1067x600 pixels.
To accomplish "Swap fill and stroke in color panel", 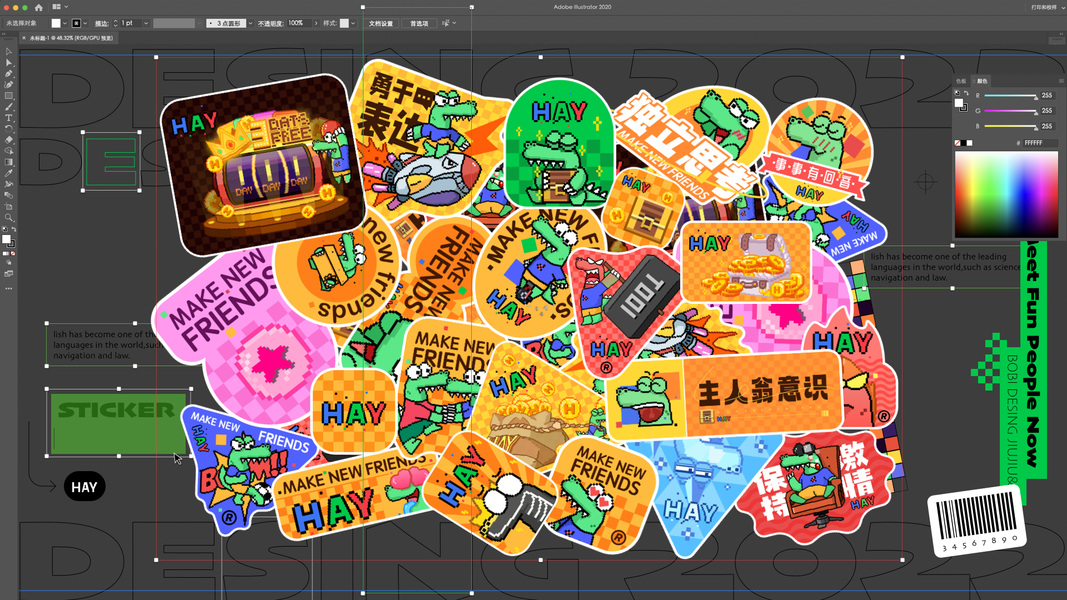I will pos(966,94).
